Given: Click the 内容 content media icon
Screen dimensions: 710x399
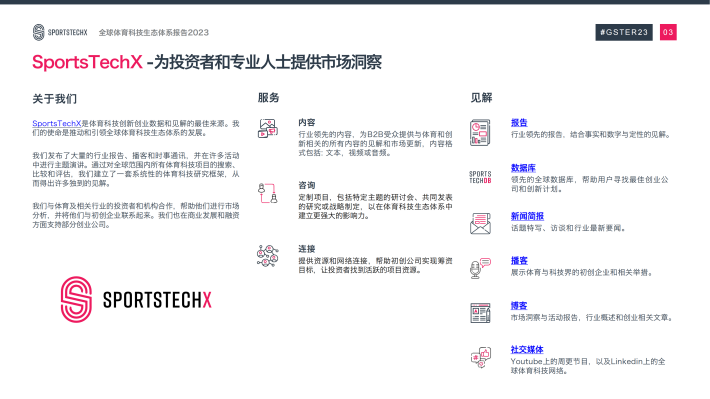Looking at the screenshot, I should click(x=268, y=128).
